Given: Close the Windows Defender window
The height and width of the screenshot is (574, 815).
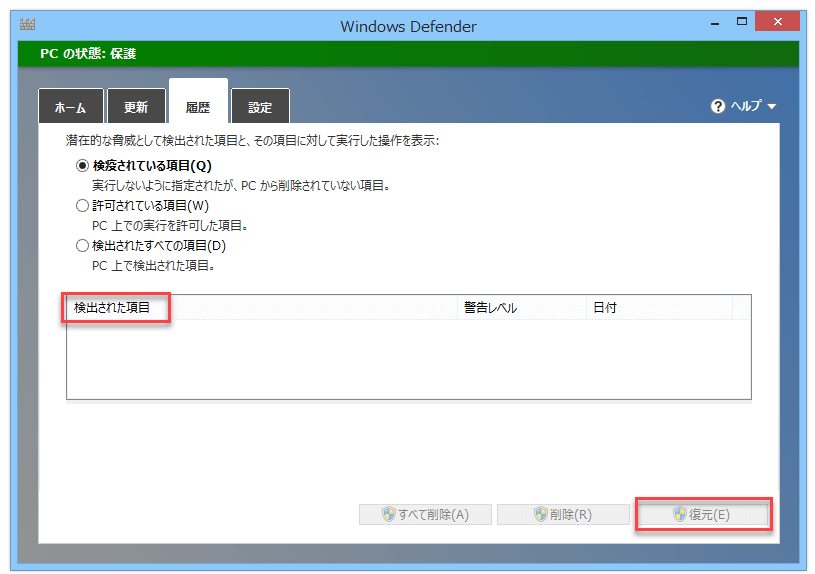Looking at the screenshot, I should [x=778, y=21].
